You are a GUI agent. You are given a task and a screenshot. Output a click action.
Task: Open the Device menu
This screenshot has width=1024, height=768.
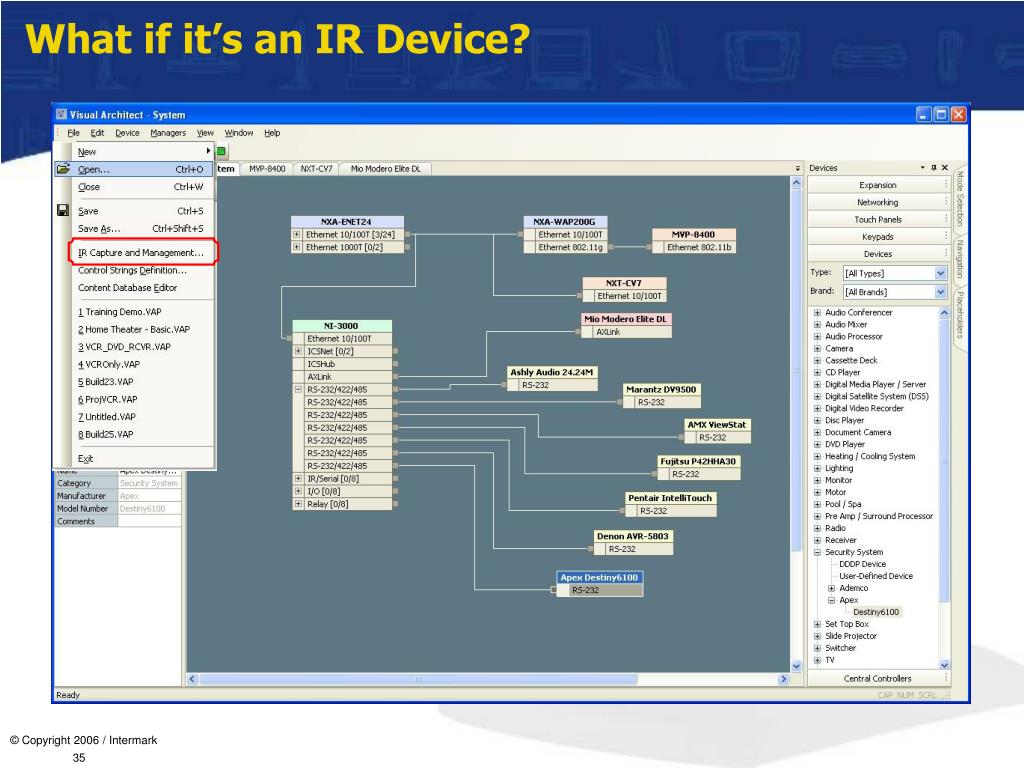point(127,133)
